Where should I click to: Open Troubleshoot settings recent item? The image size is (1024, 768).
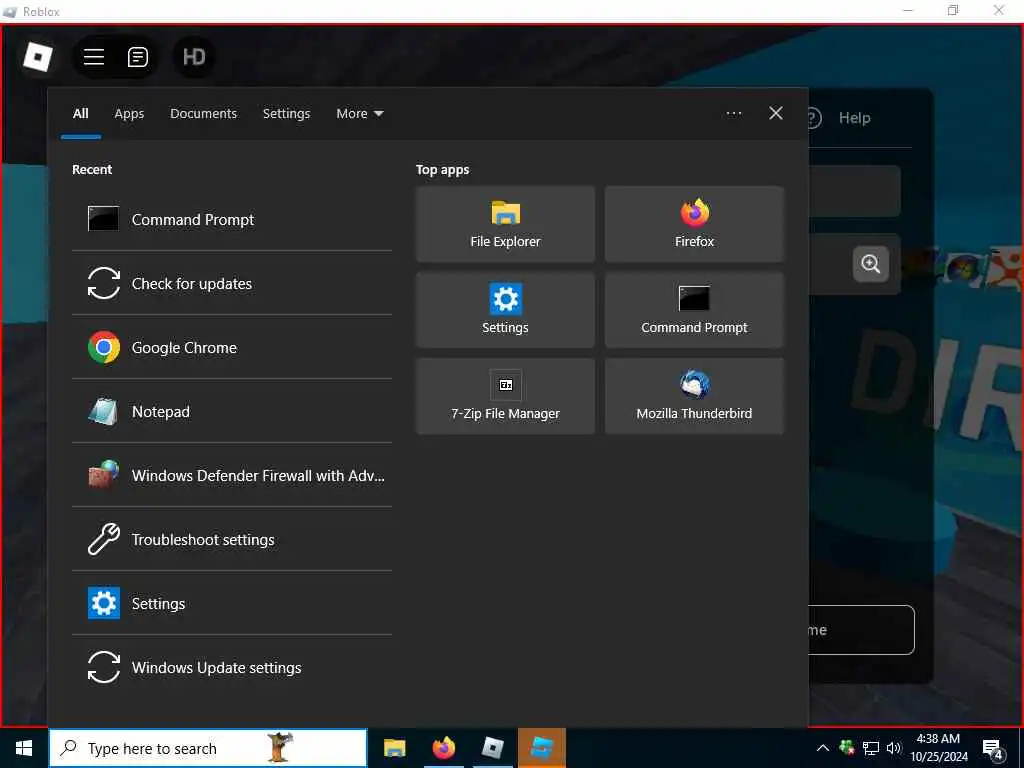coord(232,539)
